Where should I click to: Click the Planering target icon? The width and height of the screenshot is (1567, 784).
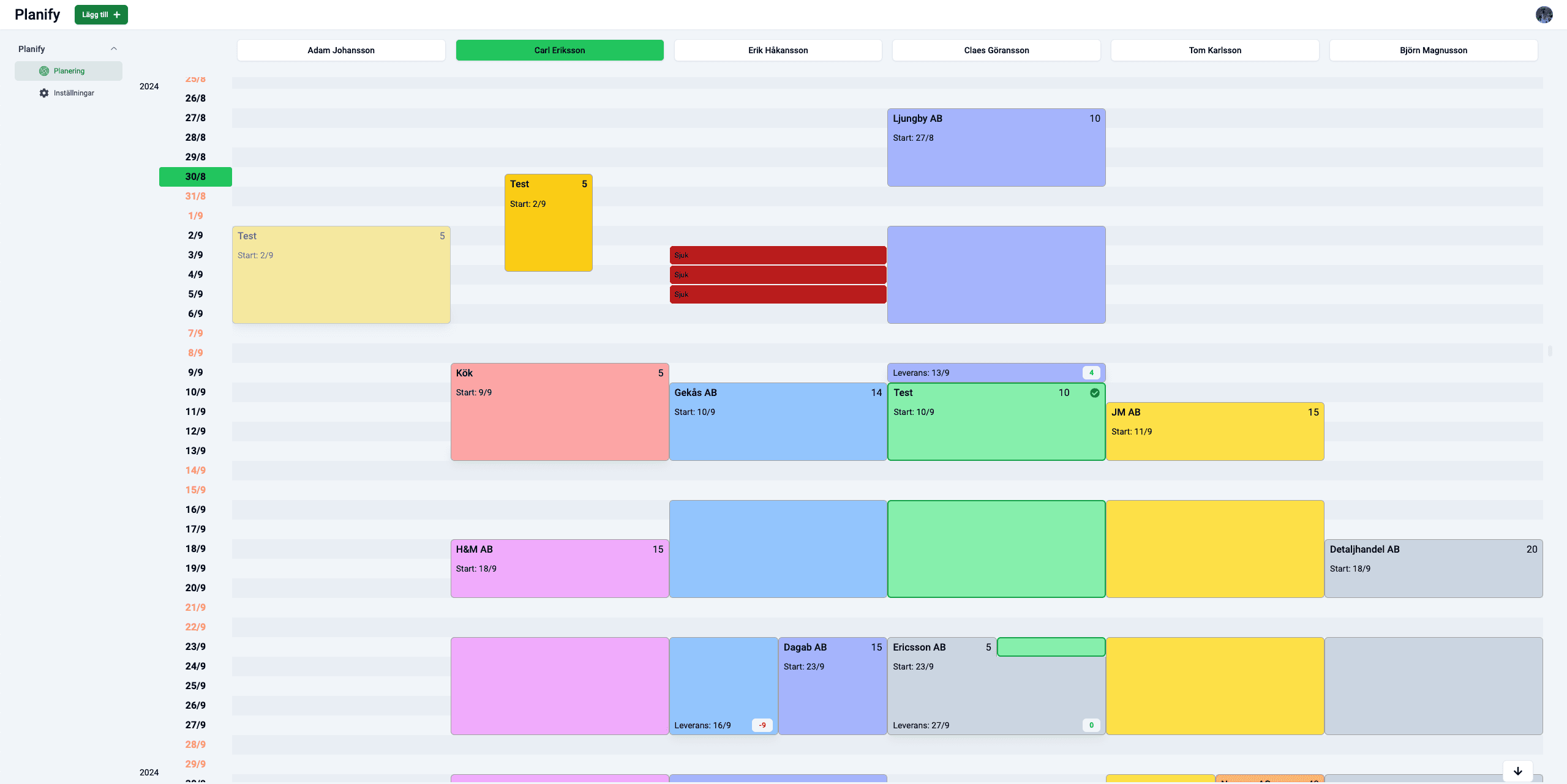click(44, 71)
